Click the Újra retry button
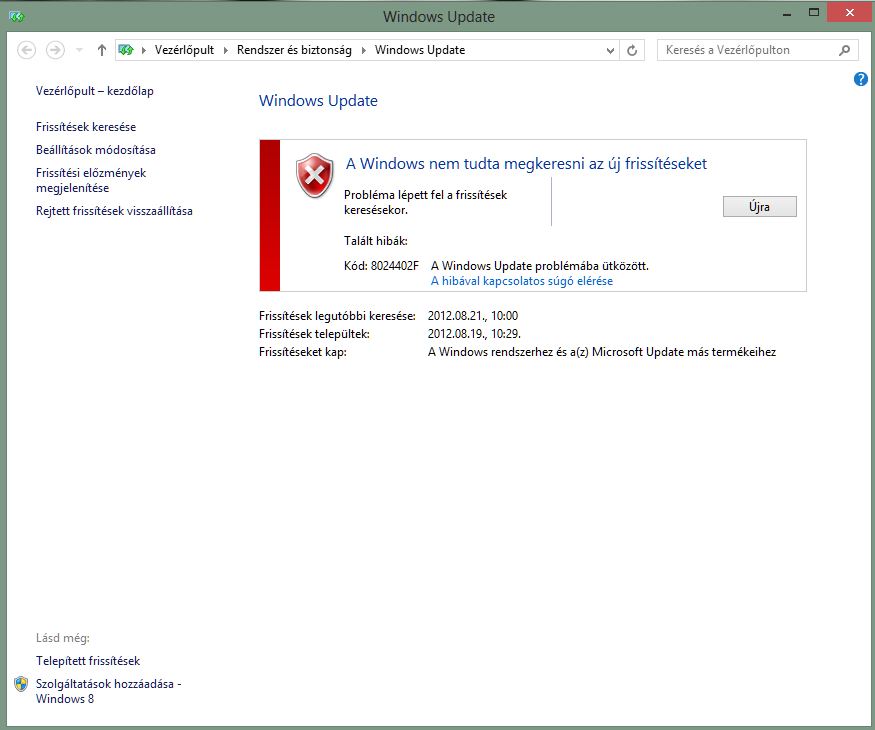 tap(759, 206)
